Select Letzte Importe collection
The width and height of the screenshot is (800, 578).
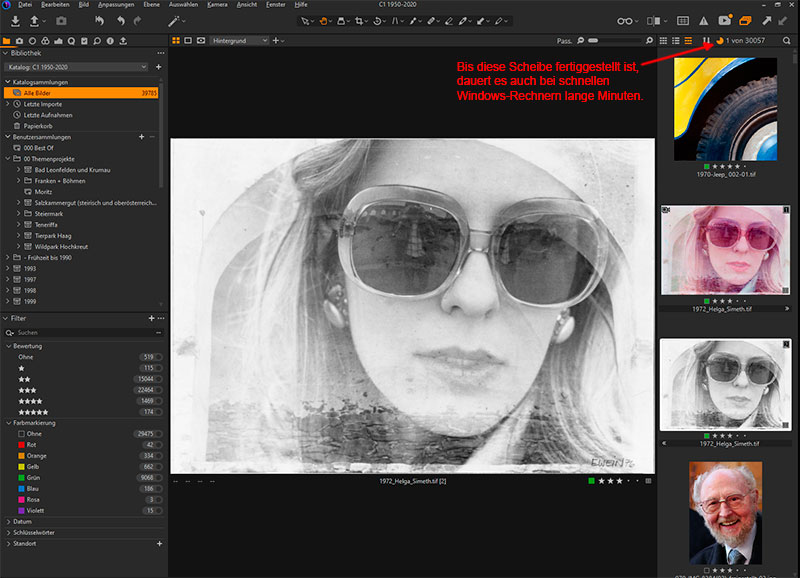43,104
